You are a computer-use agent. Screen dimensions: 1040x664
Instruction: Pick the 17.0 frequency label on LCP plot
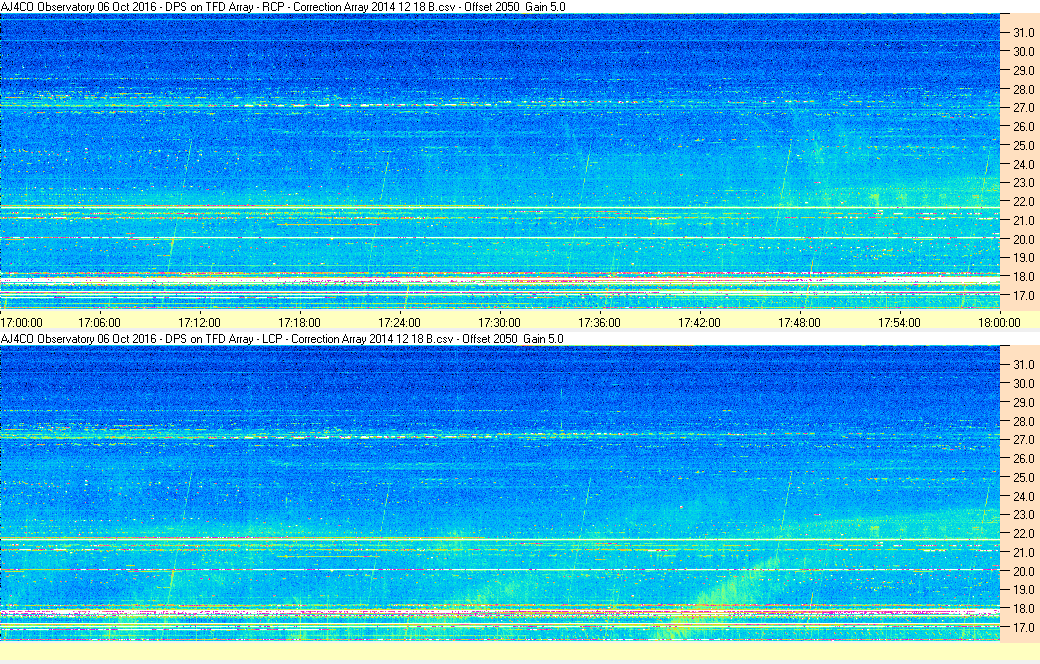click(x=1023, y=628)
